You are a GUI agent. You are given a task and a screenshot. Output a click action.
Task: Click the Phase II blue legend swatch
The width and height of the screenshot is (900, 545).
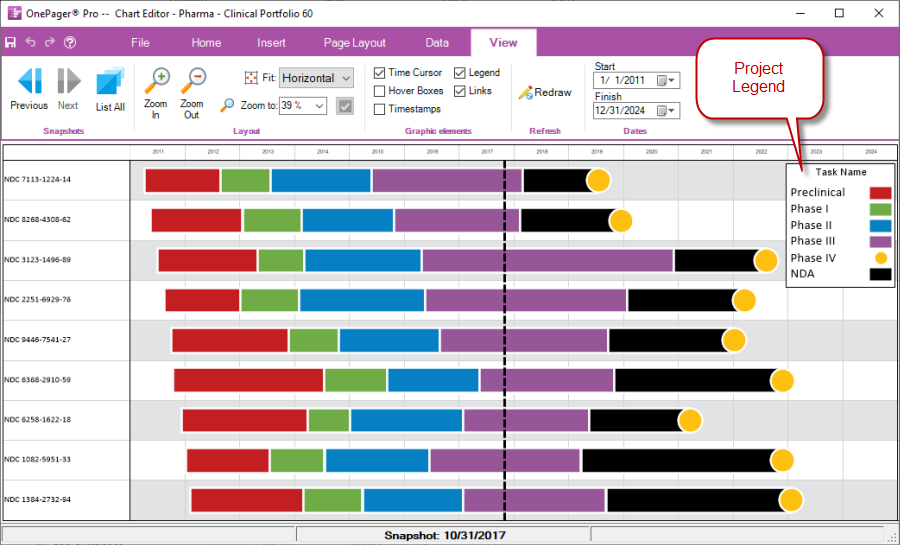pyautogui.click(x=880, y=225)
